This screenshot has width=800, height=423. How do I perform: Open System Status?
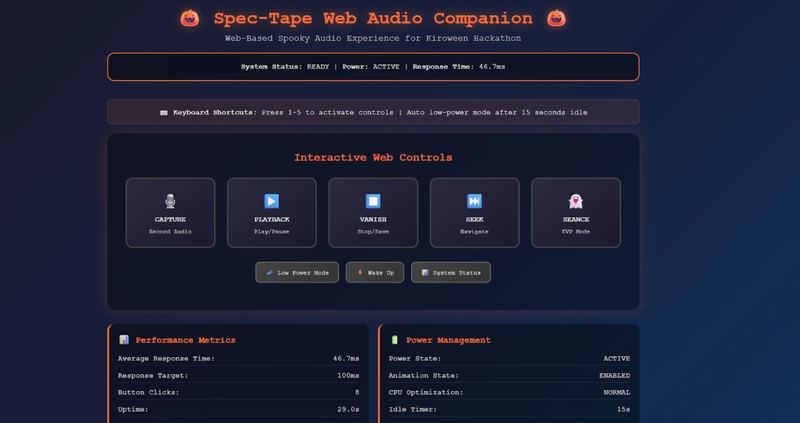coord(451,272)
